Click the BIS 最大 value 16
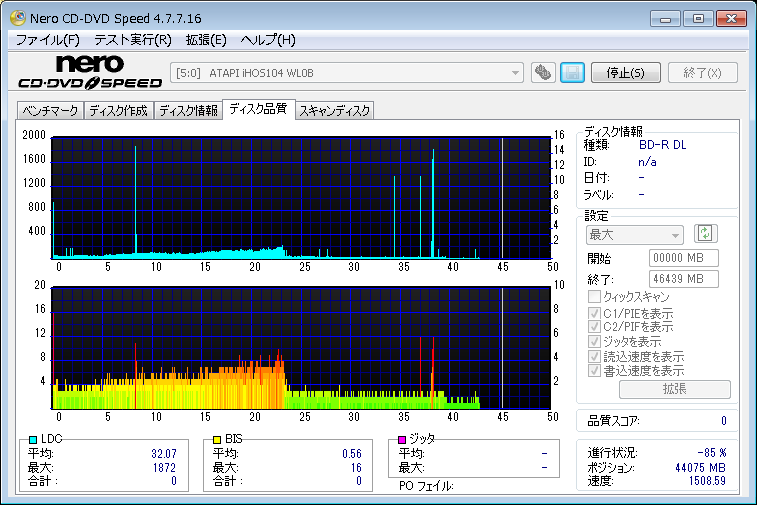757x505 pixels. 356,468
